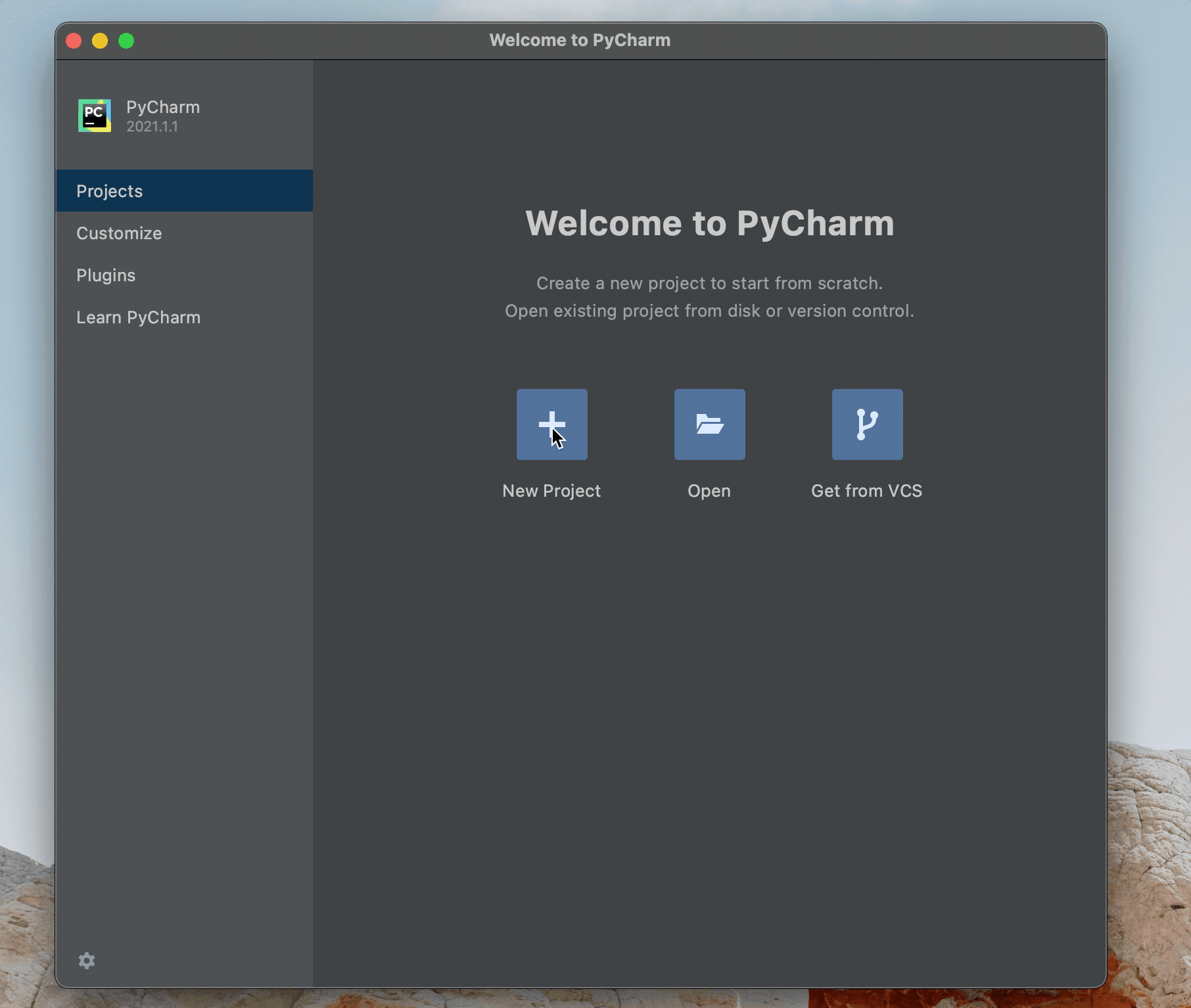Close the Welcome to PyCharm window

point(74,41)
